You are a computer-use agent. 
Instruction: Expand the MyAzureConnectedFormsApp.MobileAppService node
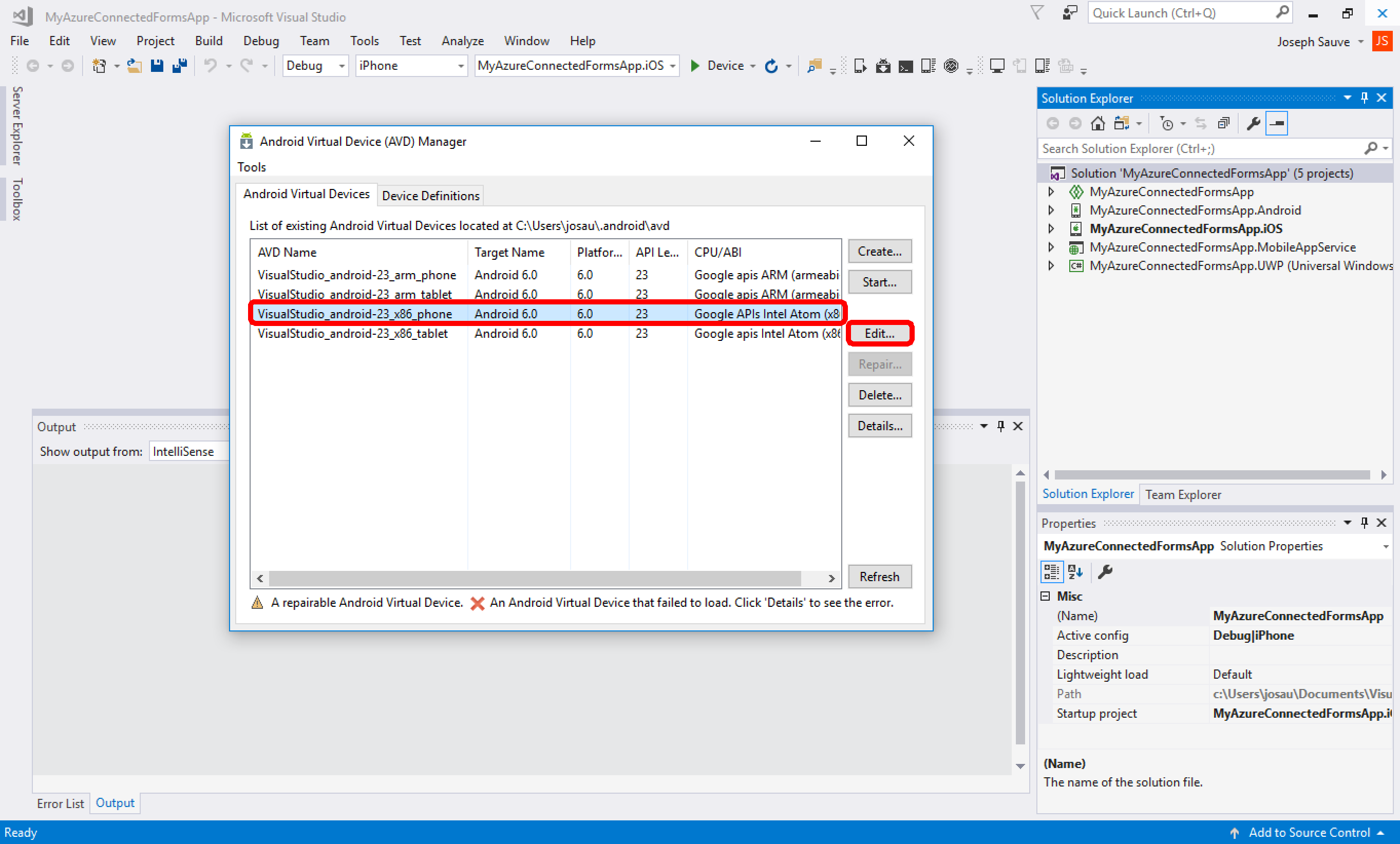tap(1051, 247)
